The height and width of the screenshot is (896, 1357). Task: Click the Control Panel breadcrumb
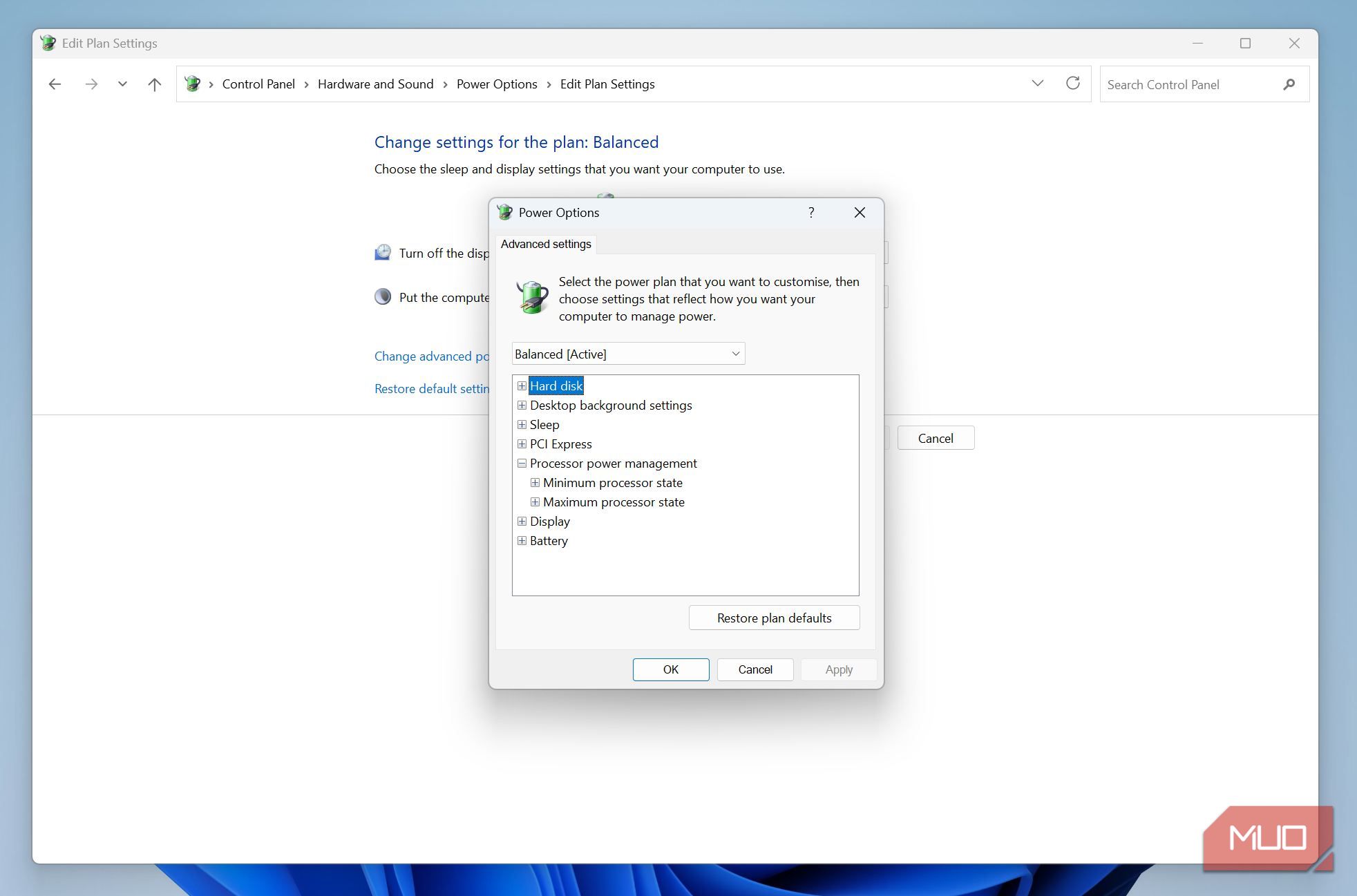pyautogui.click(x=258, y=84)
